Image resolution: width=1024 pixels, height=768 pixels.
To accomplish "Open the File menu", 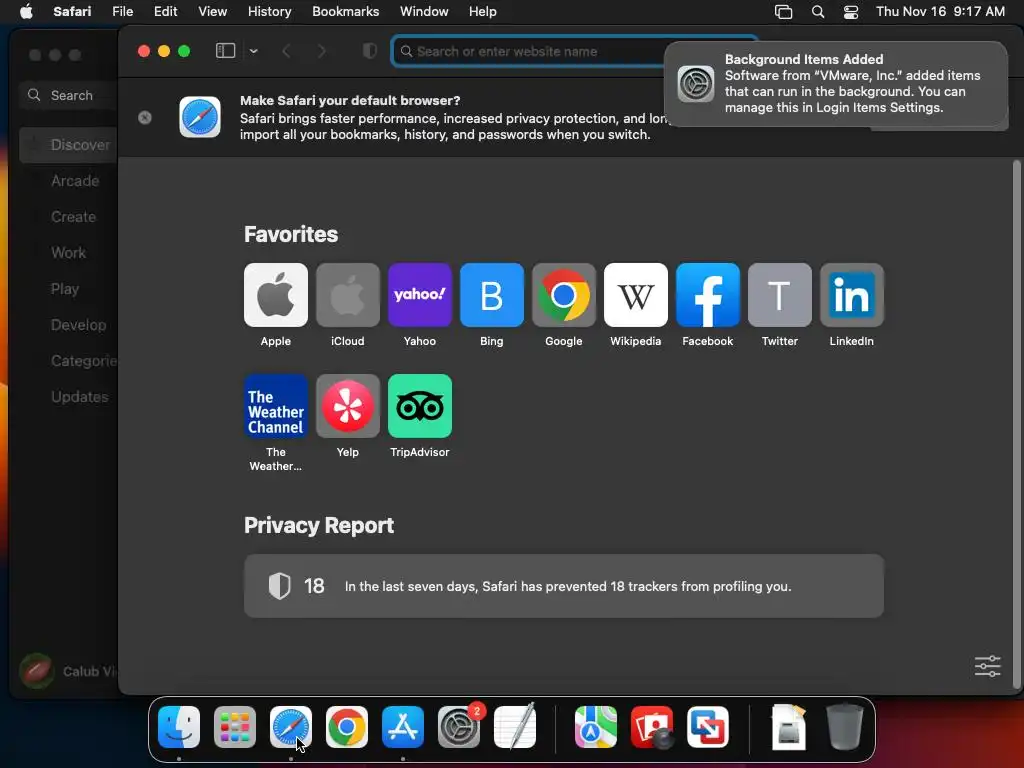I will click(122, 11).
